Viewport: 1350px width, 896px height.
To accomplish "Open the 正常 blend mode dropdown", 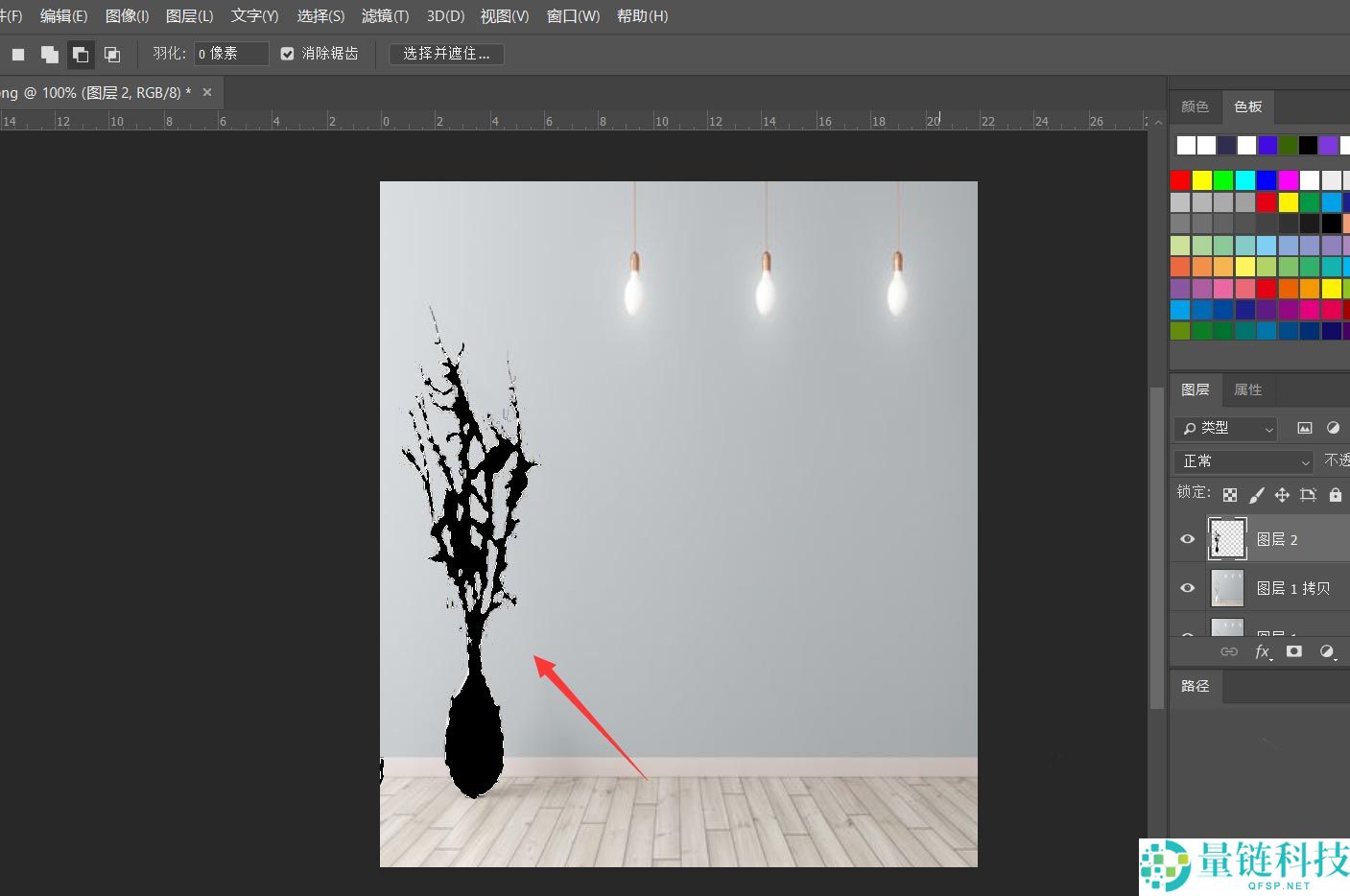I will [1243, 461].
